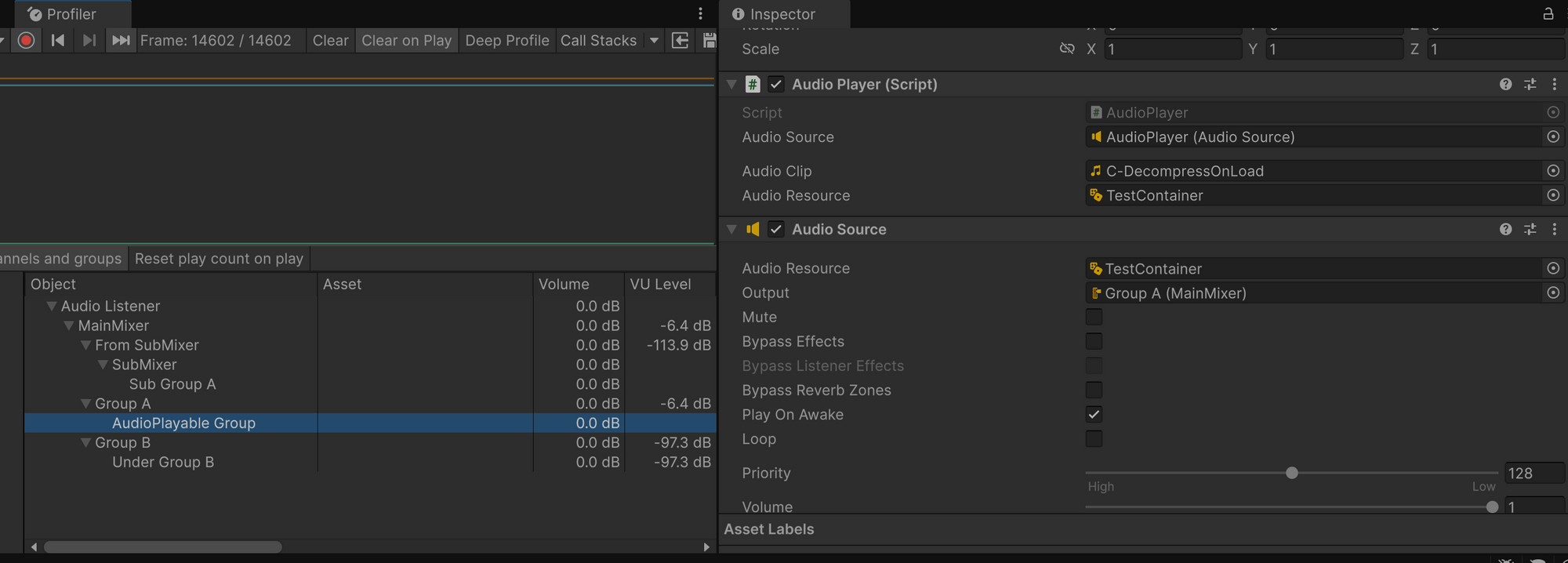Collapse the Audio Source component foldout
Viewport: 1568px width, 563px height.
(x=731, y=229)
